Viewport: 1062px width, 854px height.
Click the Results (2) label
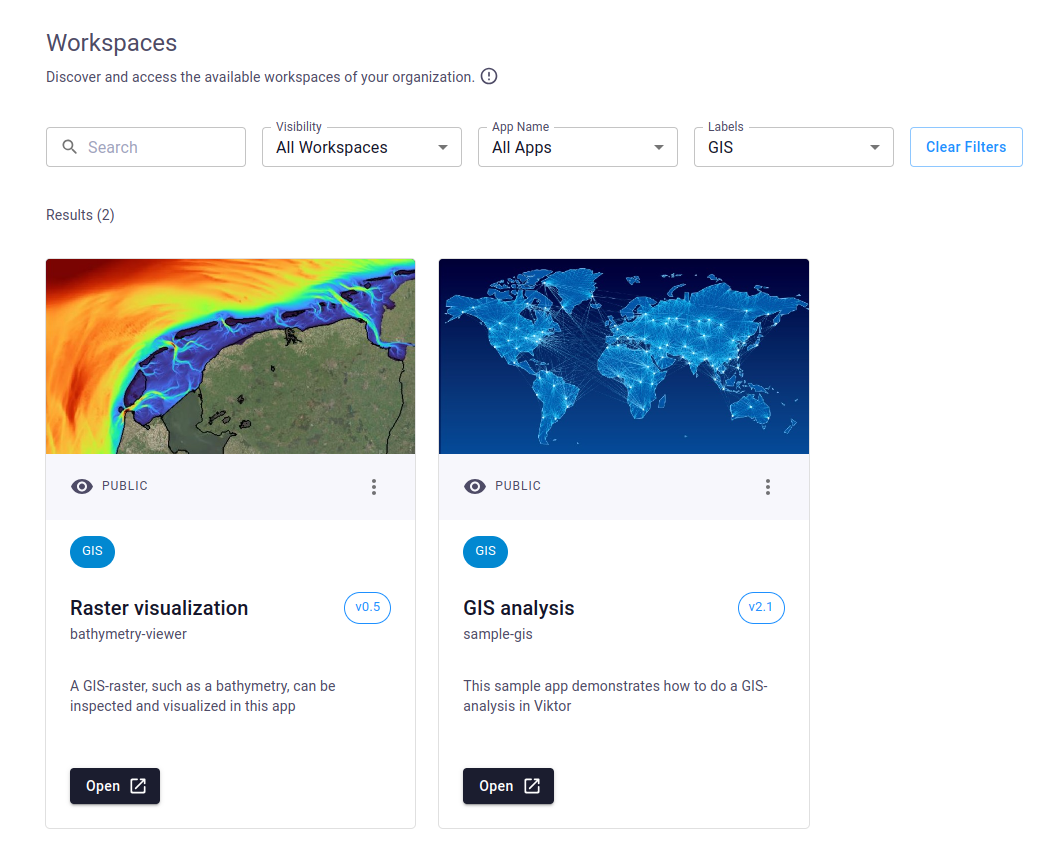[x=80, y=215]
